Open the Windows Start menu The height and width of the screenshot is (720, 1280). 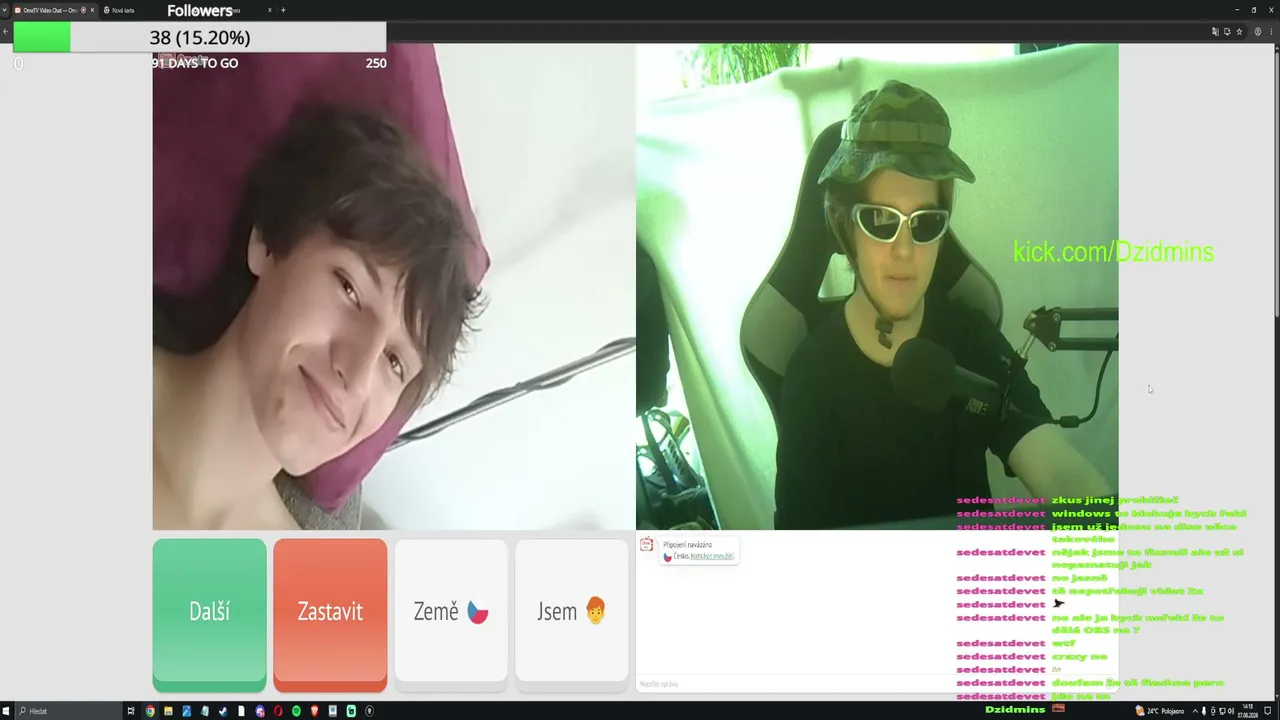pos(8,711)
